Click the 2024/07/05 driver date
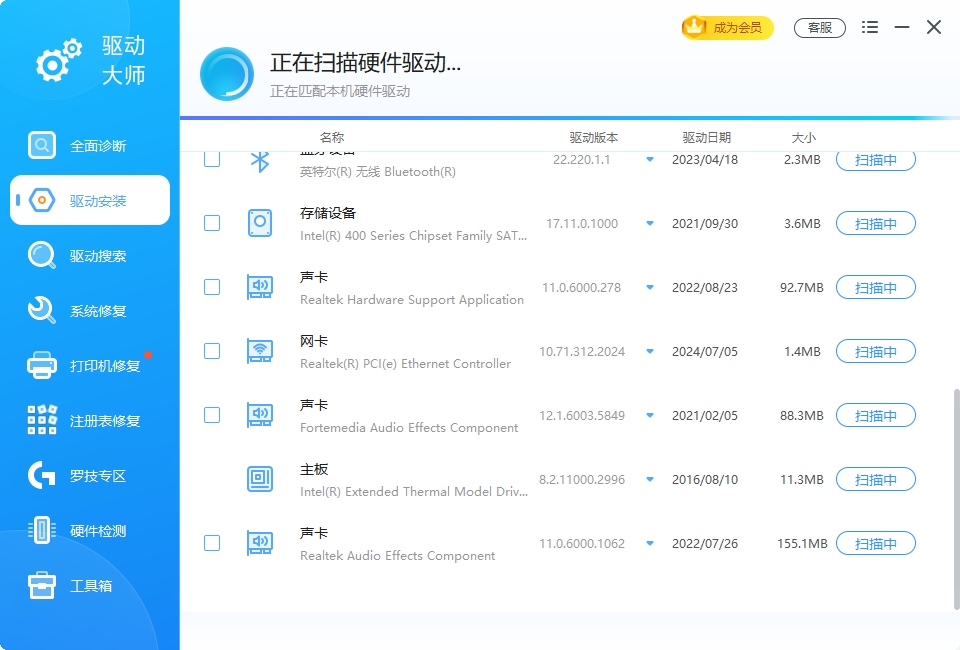 [x=705, y=351]
